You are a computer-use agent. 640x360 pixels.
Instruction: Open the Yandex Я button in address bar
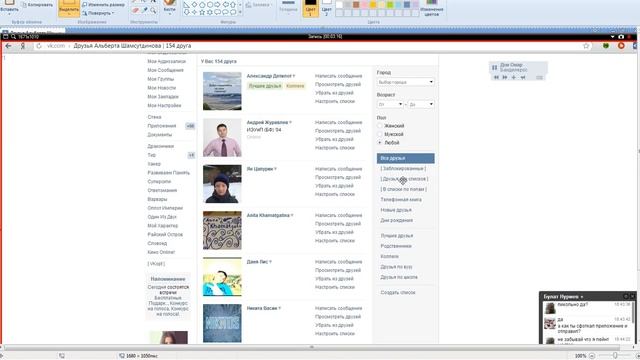(23, 46)
